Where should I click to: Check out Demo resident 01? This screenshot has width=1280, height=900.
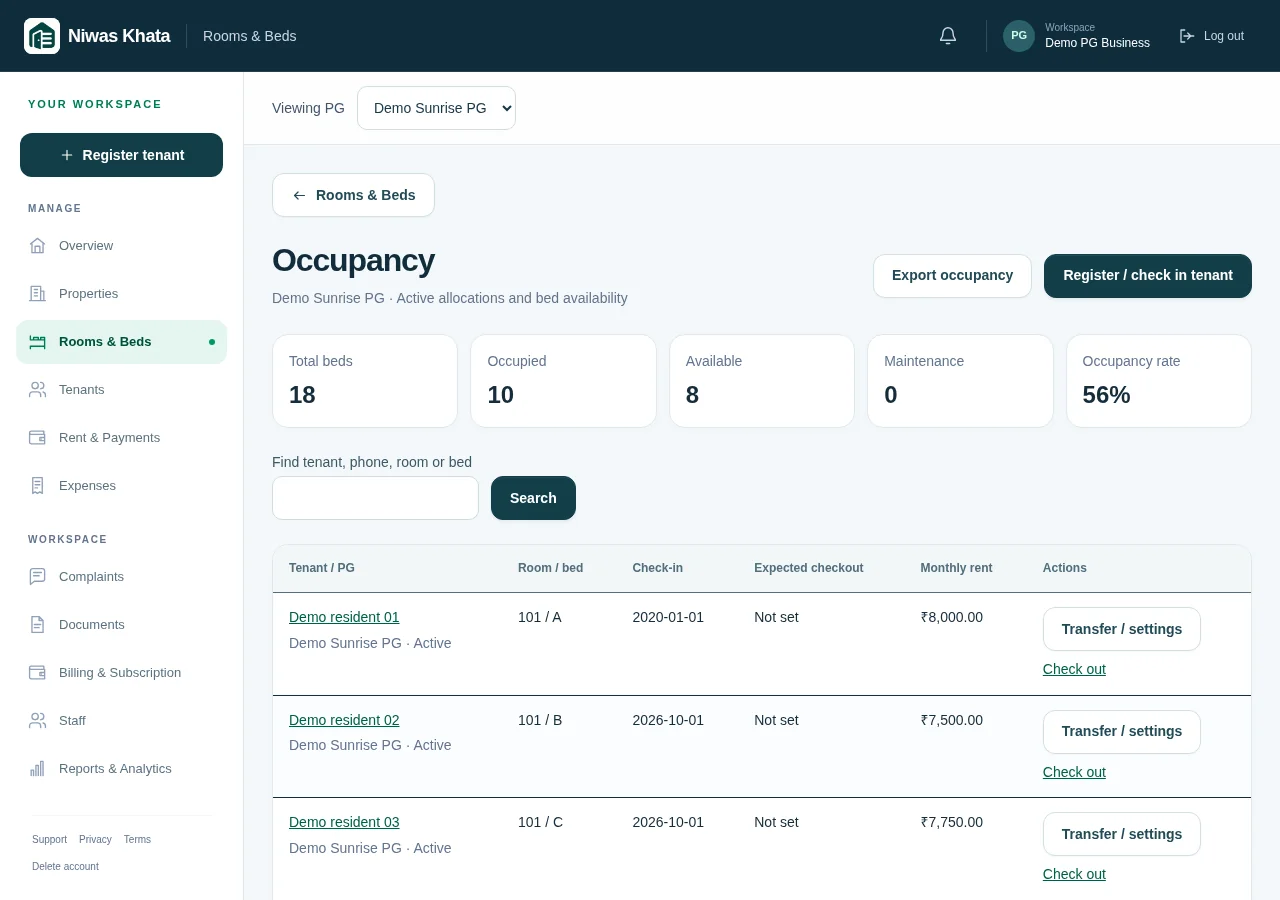point(1074,669)
